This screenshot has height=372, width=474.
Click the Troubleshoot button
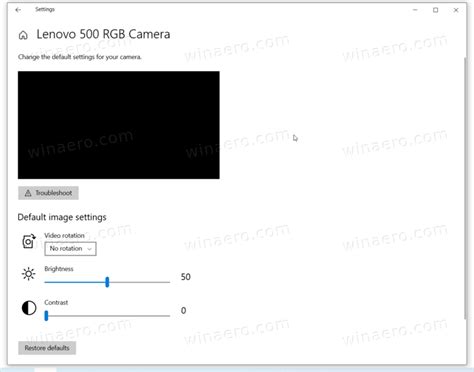[x=48, y=193]
